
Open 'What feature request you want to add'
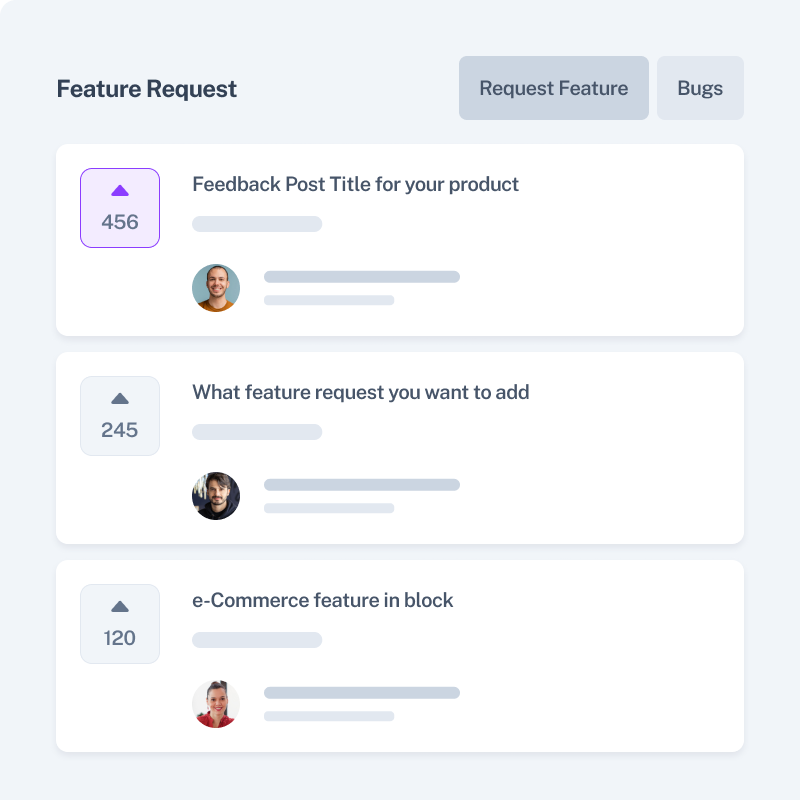(360, 392)
